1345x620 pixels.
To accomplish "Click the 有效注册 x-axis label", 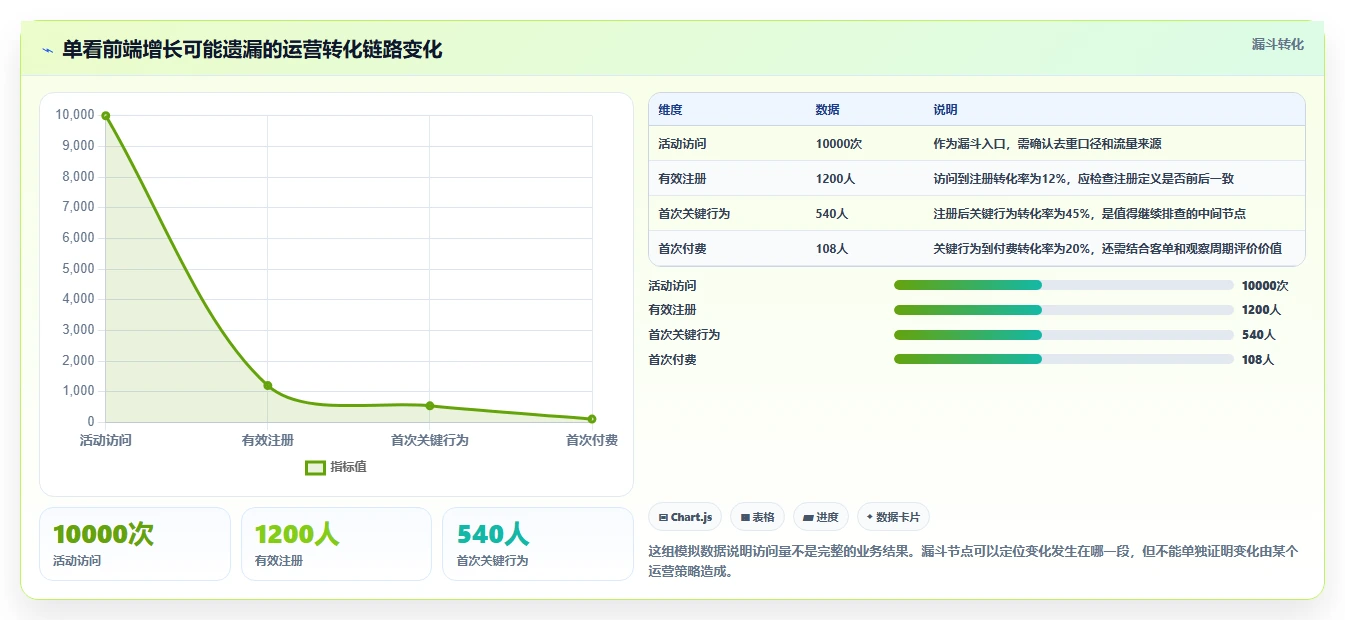I will 267,440.
